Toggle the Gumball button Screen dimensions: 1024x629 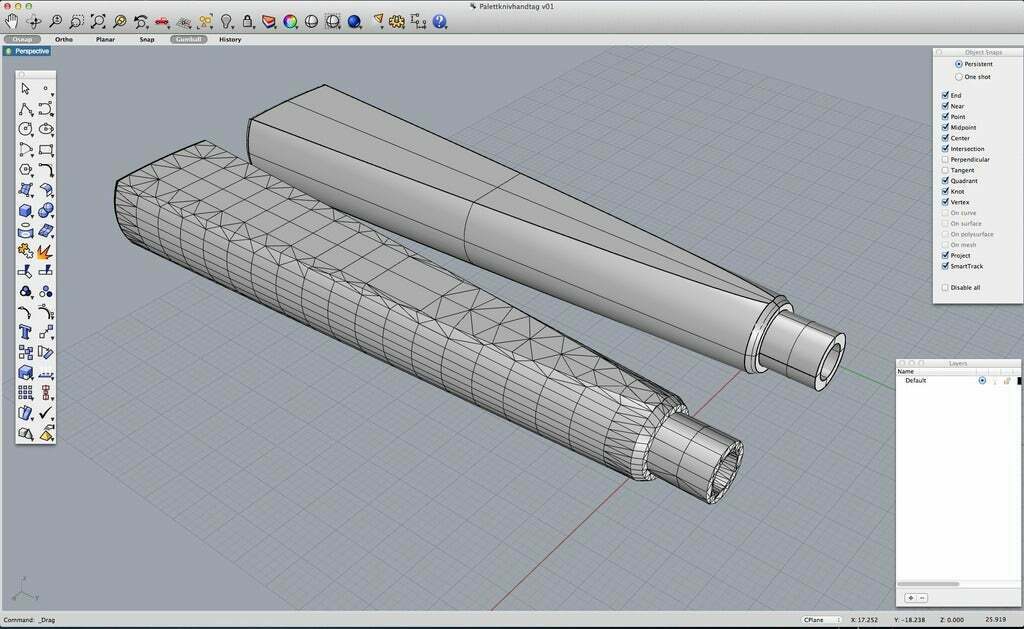point(188,39)
